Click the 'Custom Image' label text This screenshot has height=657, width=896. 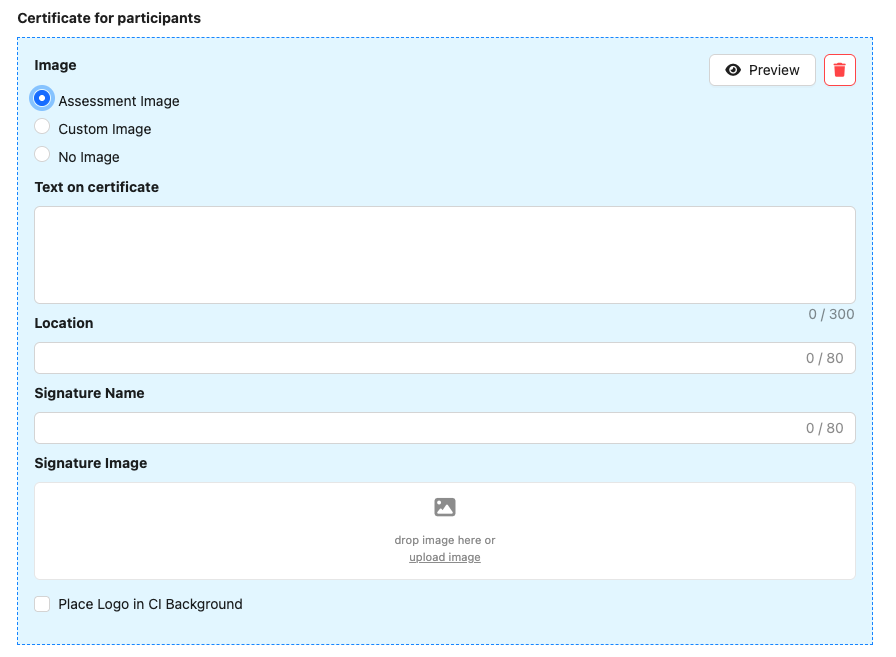tap(105, 129)
